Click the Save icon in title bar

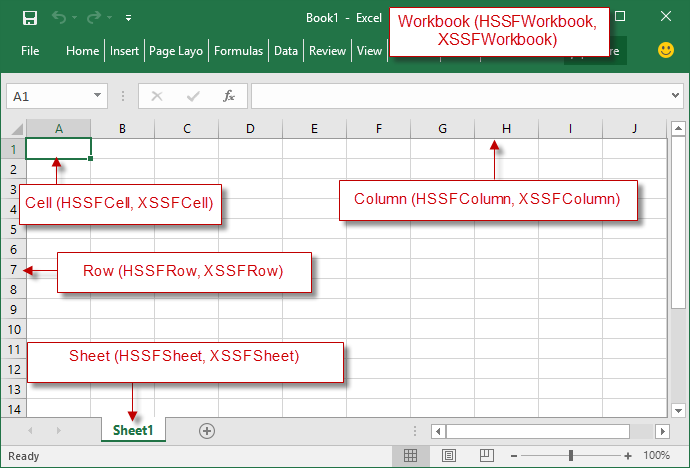pyautogui.click(x=30, y=18)
